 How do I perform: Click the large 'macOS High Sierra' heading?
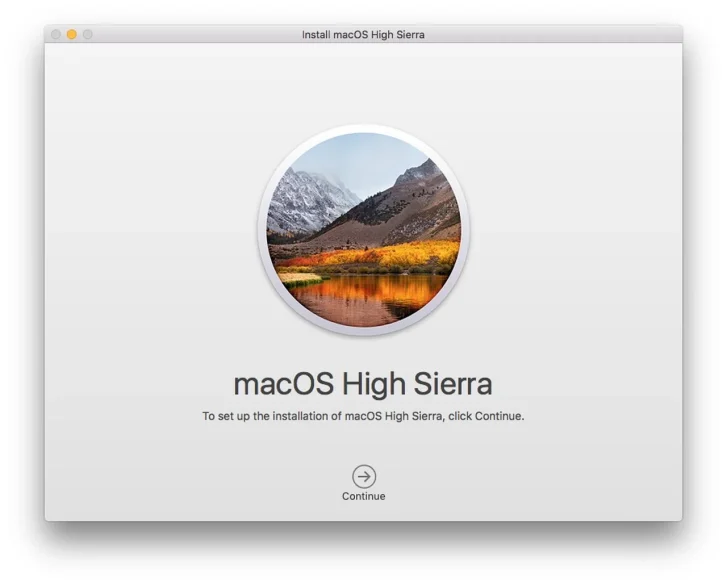pyautogui.click(x=363, y=384)
